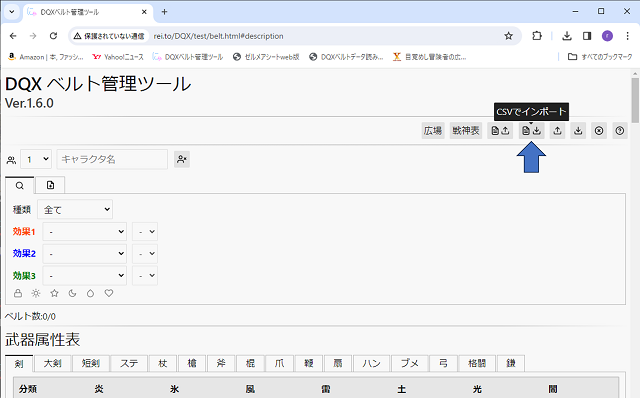Click the 戦神表 button

pos(466,131)
